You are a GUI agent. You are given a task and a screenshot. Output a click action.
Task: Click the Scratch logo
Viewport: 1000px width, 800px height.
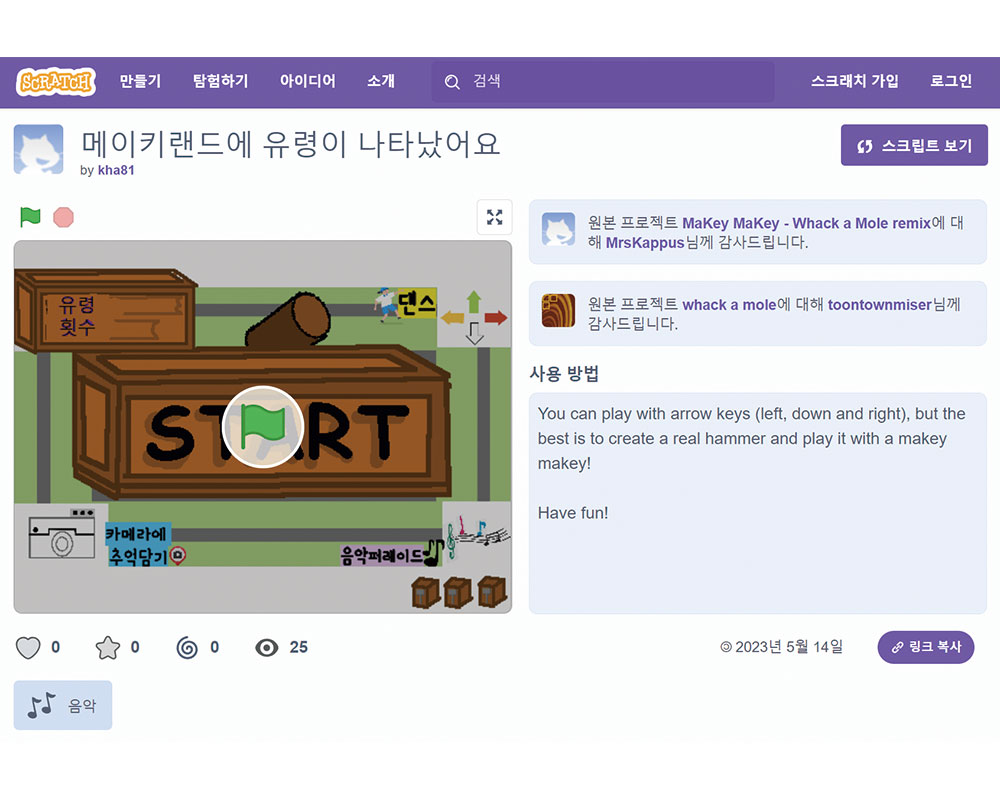coord(56,82)
